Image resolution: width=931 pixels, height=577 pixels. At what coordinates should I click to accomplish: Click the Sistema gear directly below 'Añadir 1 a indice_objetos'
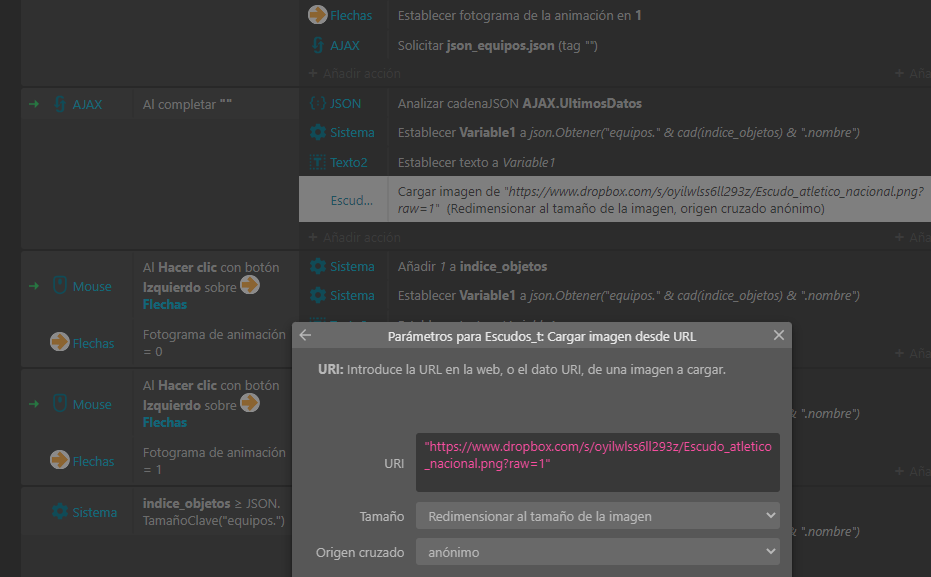click(x=318, y=296)
